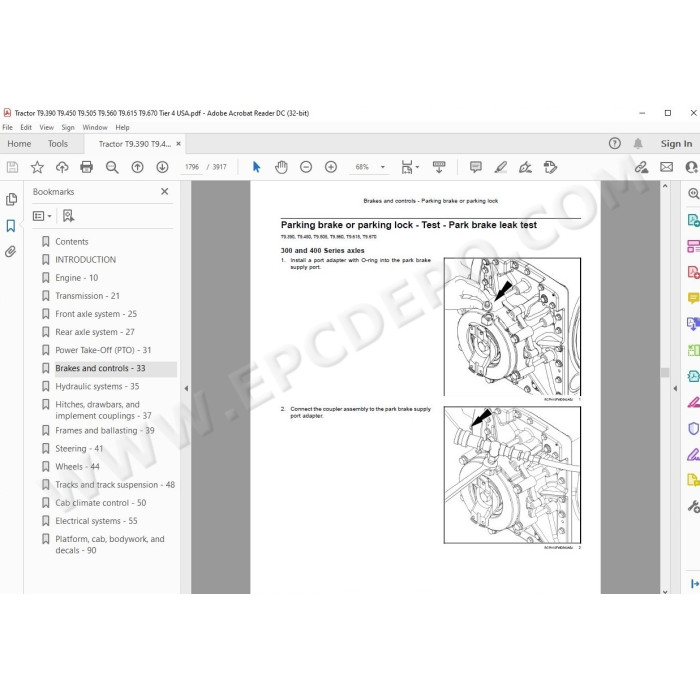This screenshot has width=700, height=700.
Task: Close the Tractor T9.390 document tab
Action: pyautogui.click(x=179, y=144)
